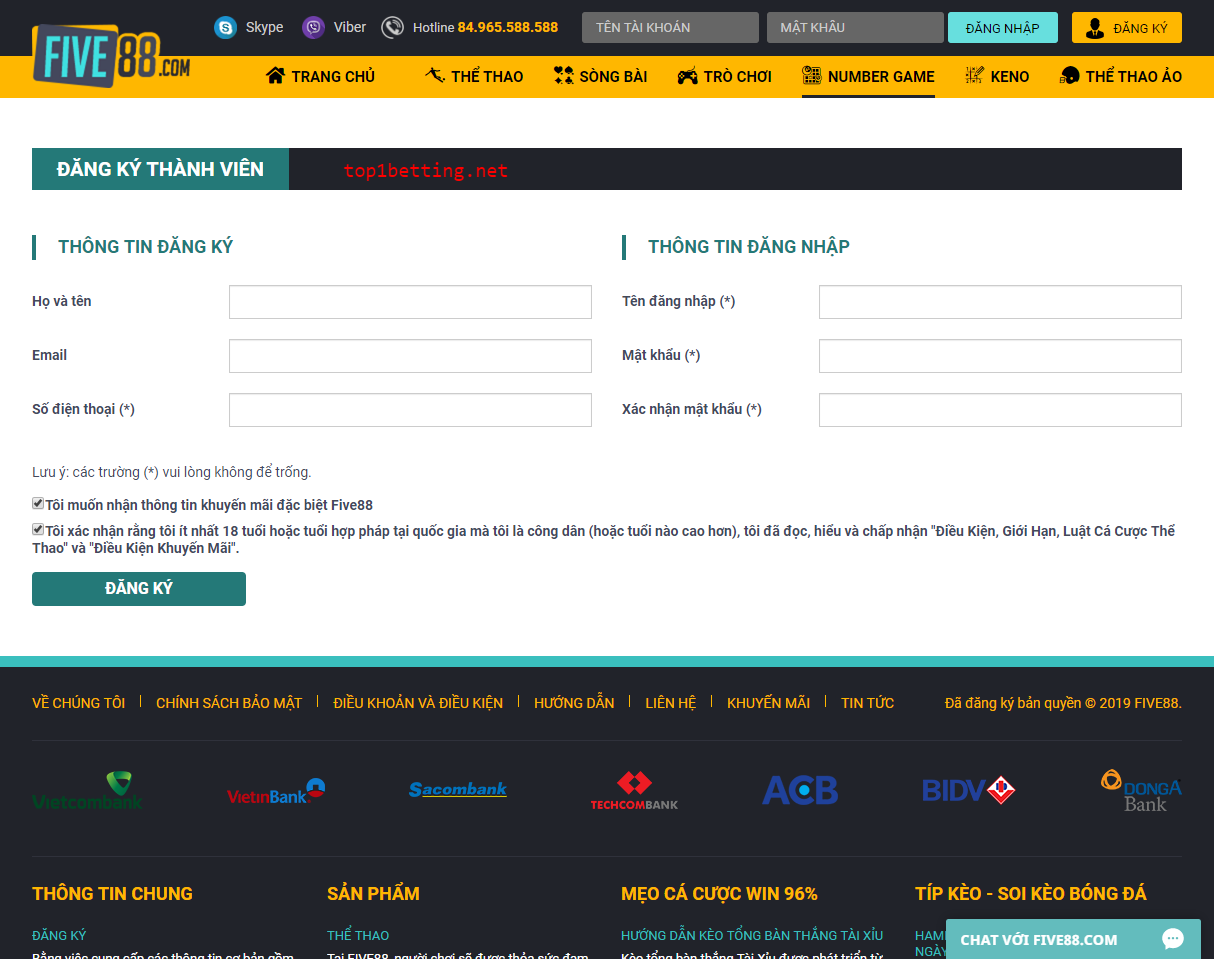The image size is (1214, 959).
Task: Focus the Số điện thoại input field
Action: [410, 410]
